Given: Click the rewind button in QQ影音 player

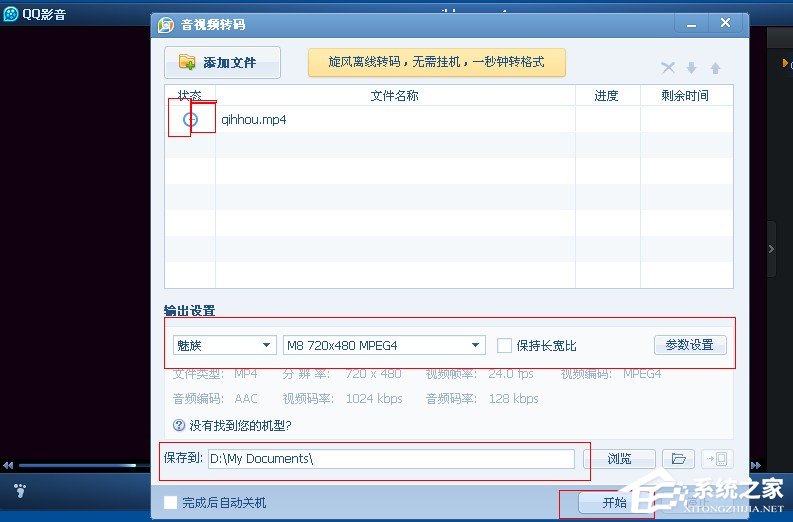Looking at the screenshot, I should [x=8, y=465].
